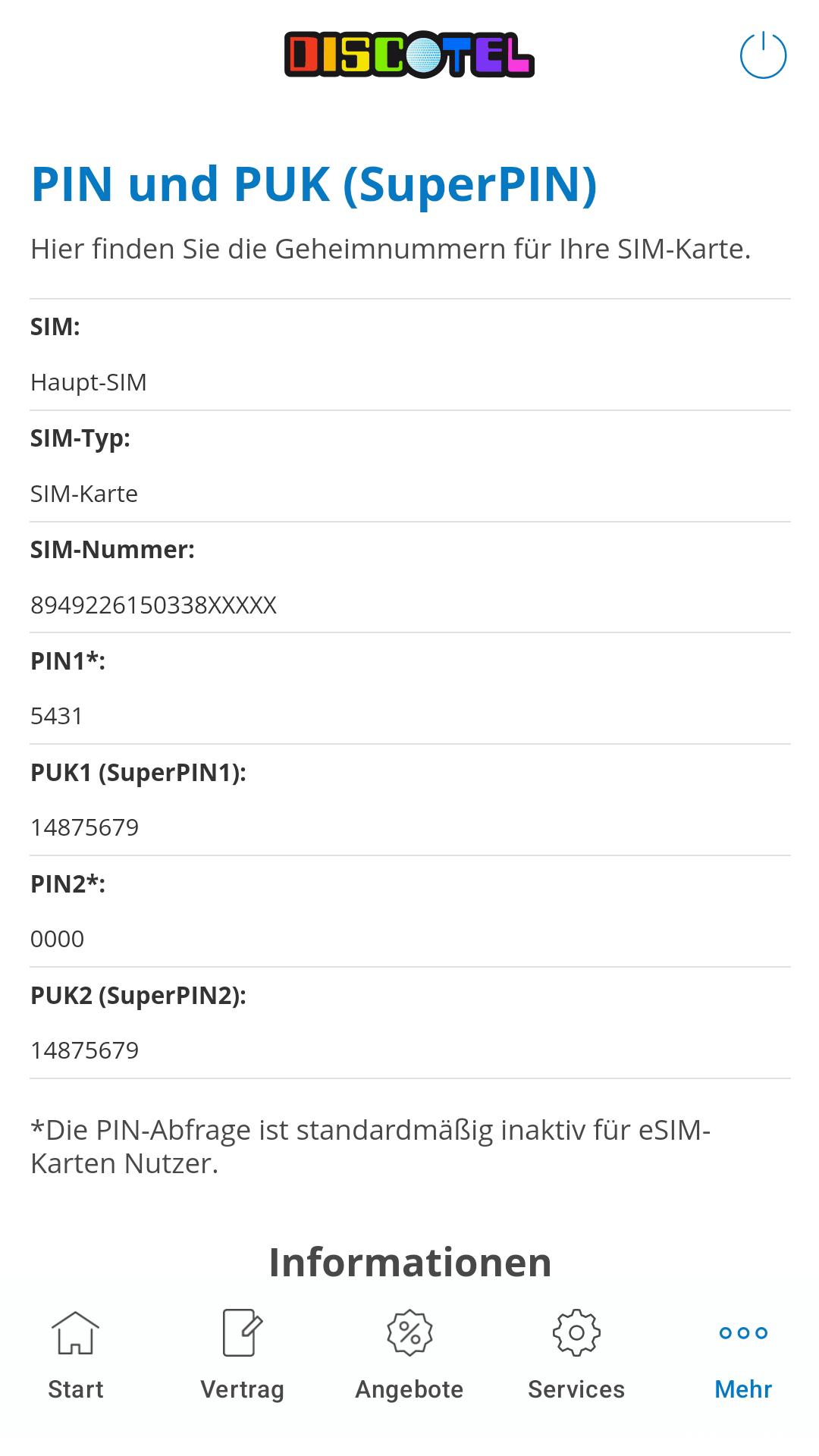Select the Angebote tab label
The width and height of the screenshot is (819, 1456).
[x=409, y=1389]
